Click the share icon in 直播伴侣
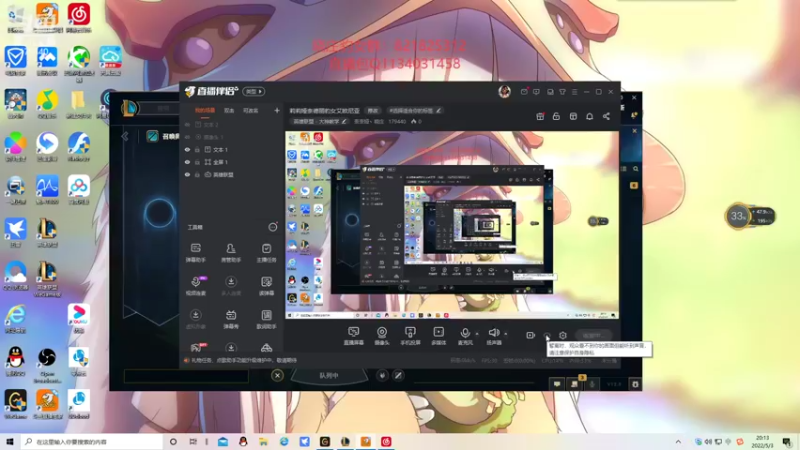 (606, 116)
